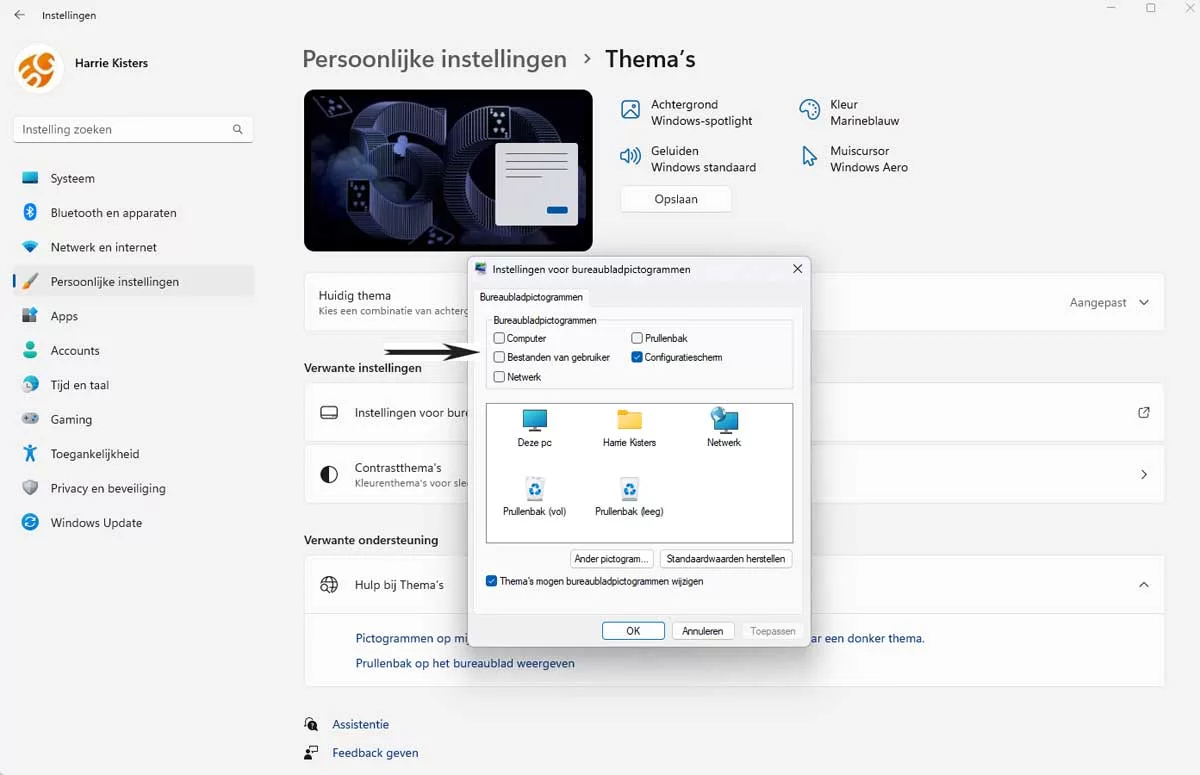The height and width of the screenshot is (775, 1200).
Task: Confirm the dialog with OK
Action: click(x=633, y=631)
